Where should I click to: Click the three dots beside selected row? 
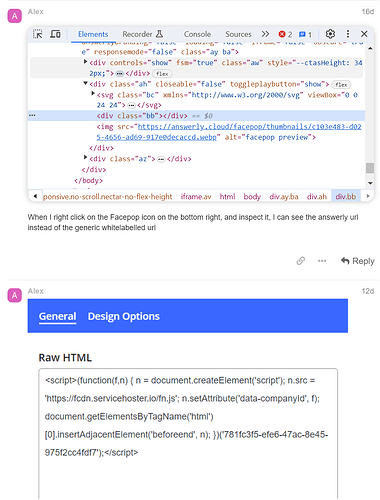pos(32,115)
